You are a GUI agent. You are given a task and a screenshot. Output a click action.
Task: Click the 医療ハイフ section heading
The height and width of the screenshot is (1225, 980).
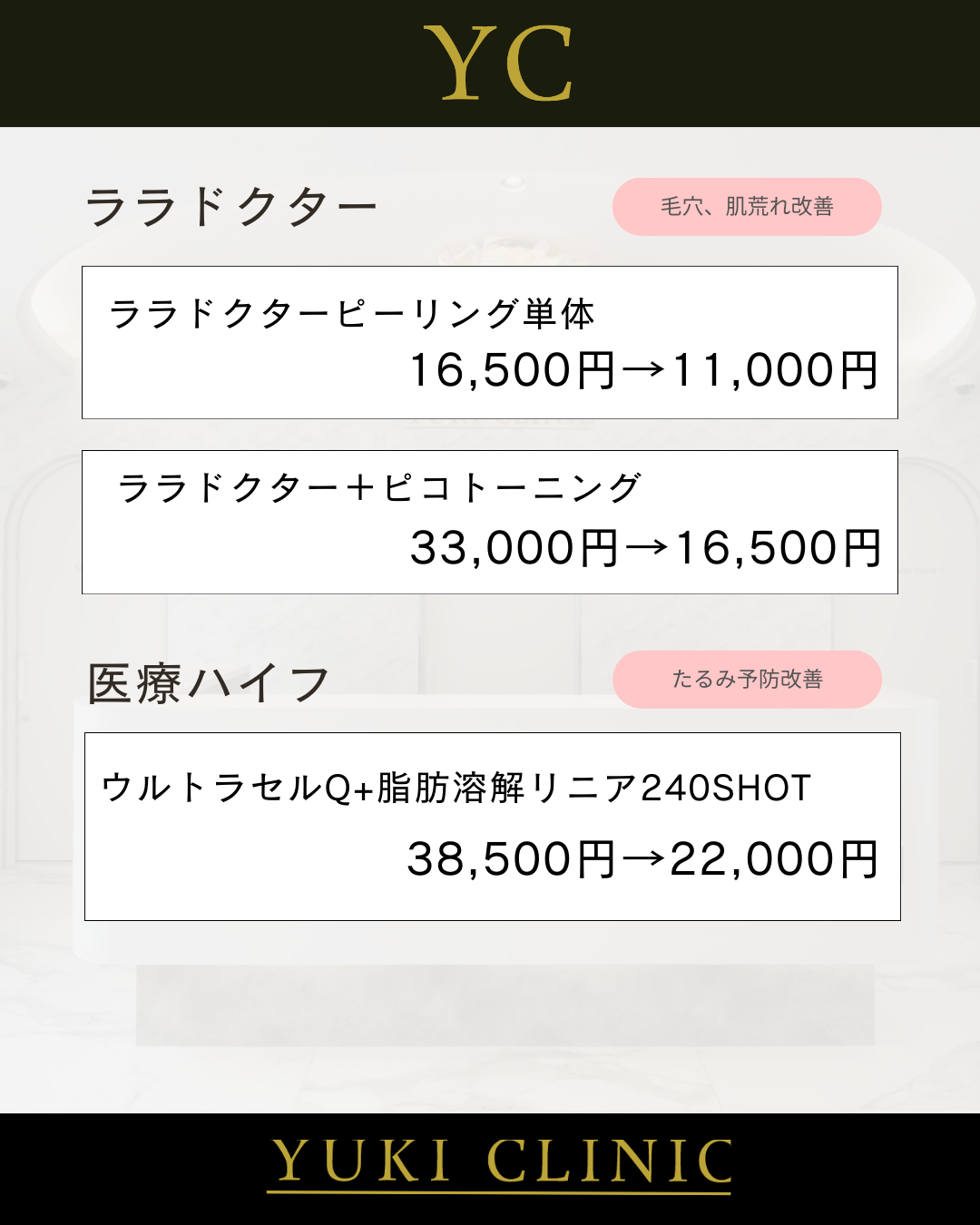click(x=208, y=683)
